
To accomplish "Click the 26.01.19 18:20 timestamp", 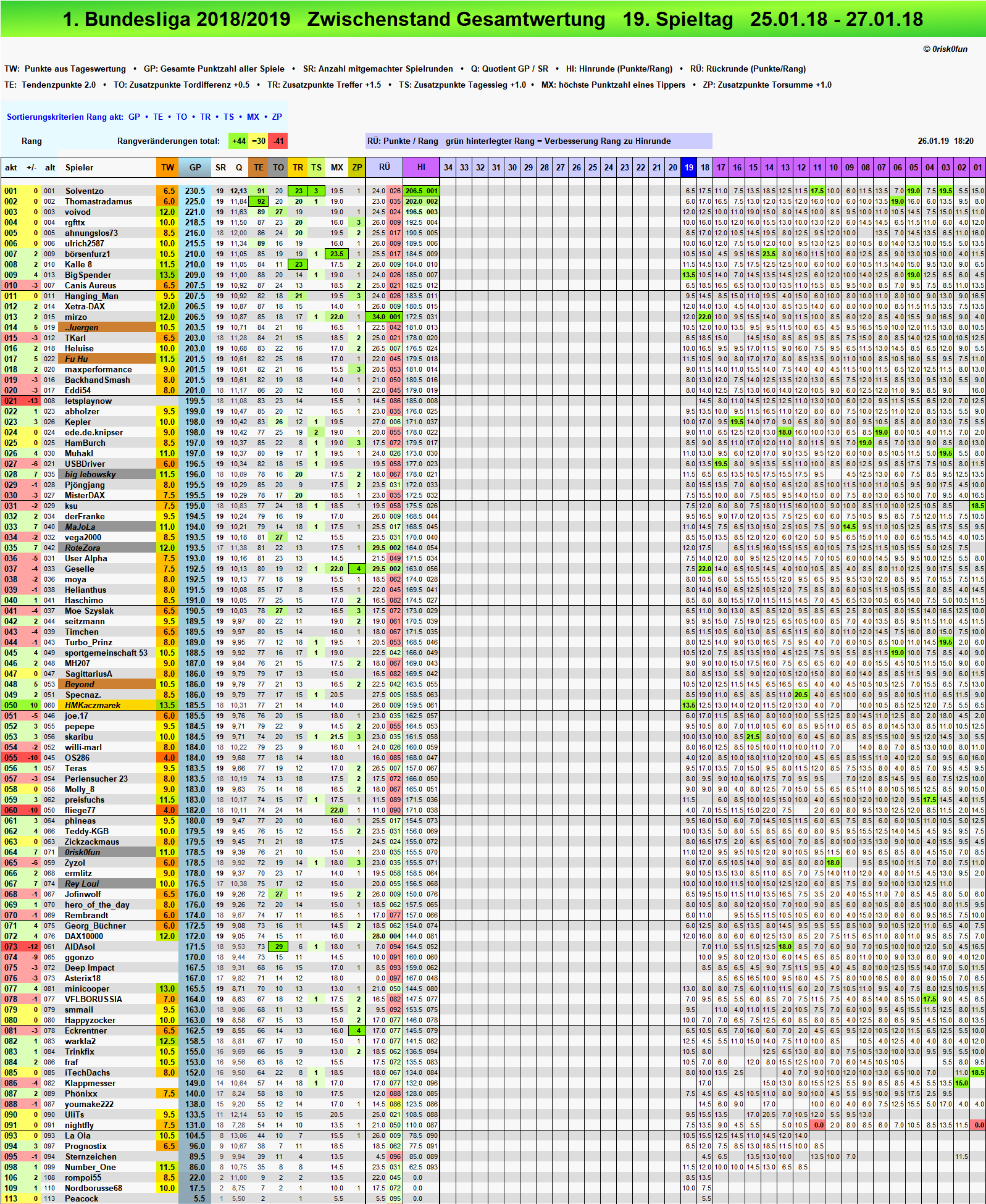I will 945,141.
